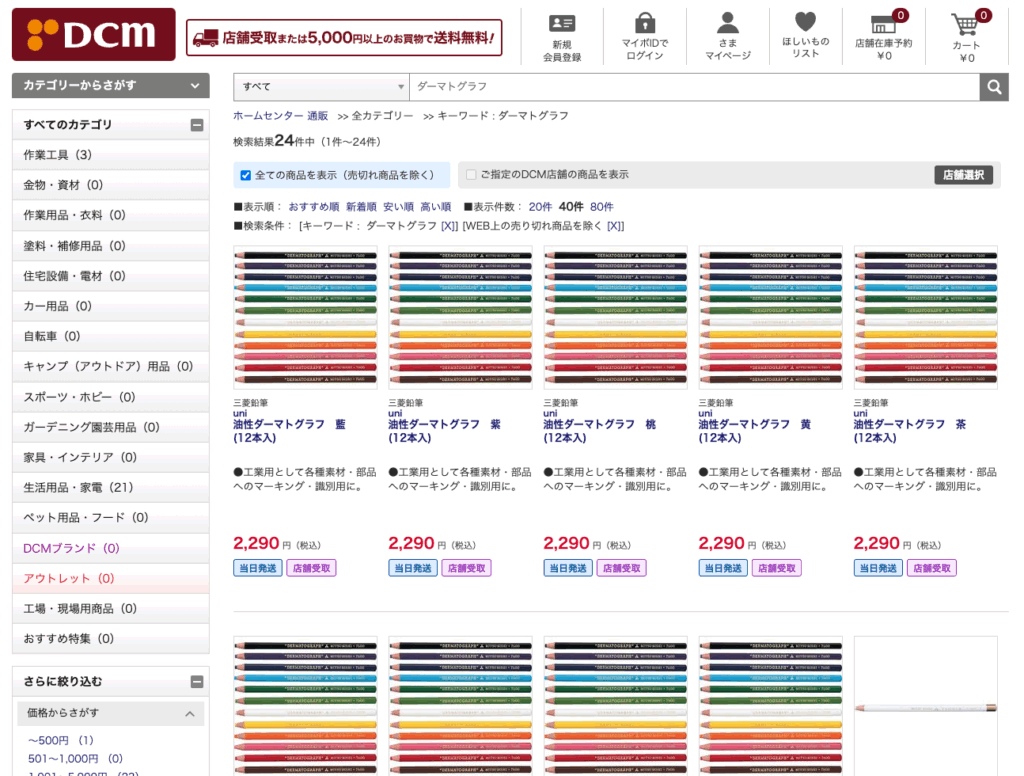Screen dimensions: 1024x776
Task: Click free shipping truck banner
Action: 344,38
